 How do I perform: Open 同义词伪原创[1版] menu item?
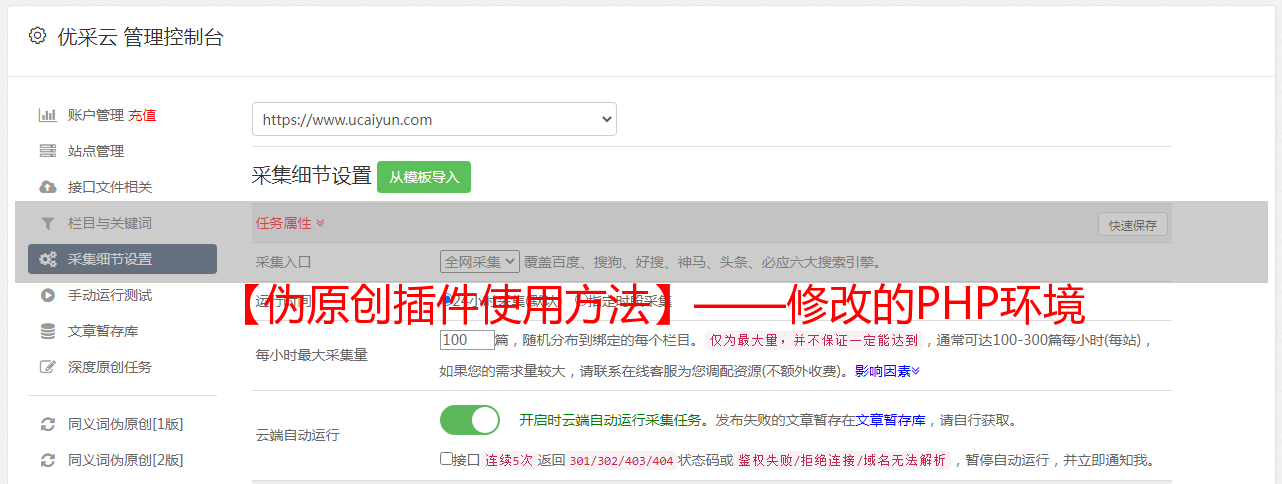[x=126, y=424]
